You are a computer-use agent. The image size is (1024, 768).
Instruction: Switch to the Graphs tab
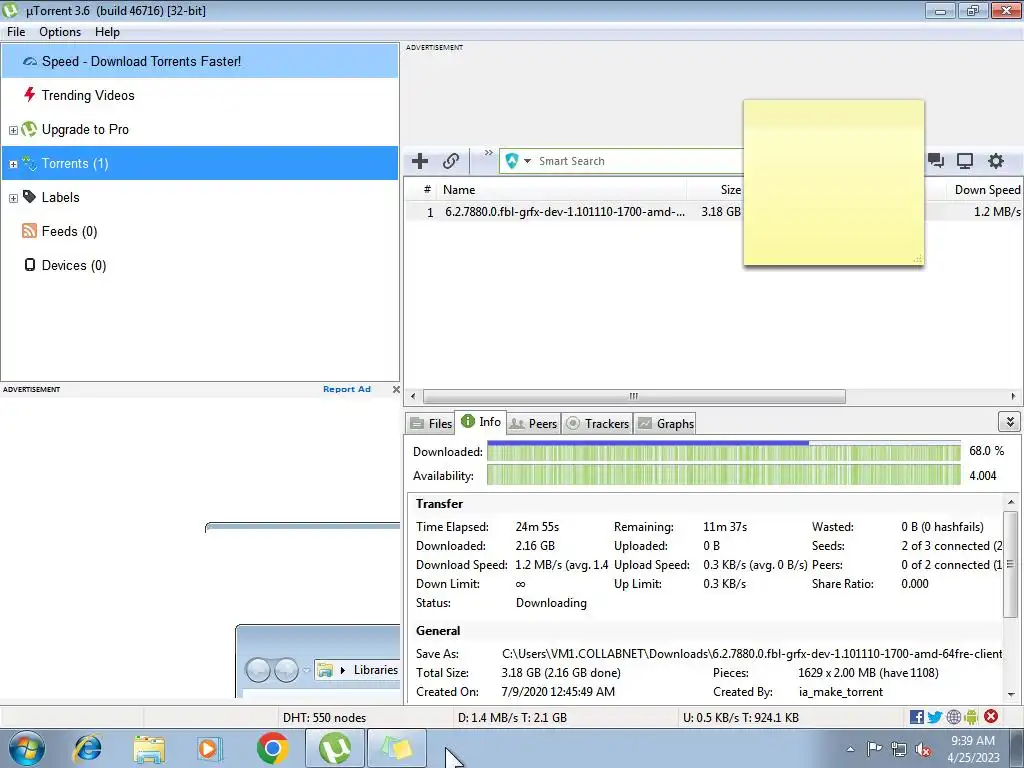[665, 423]
